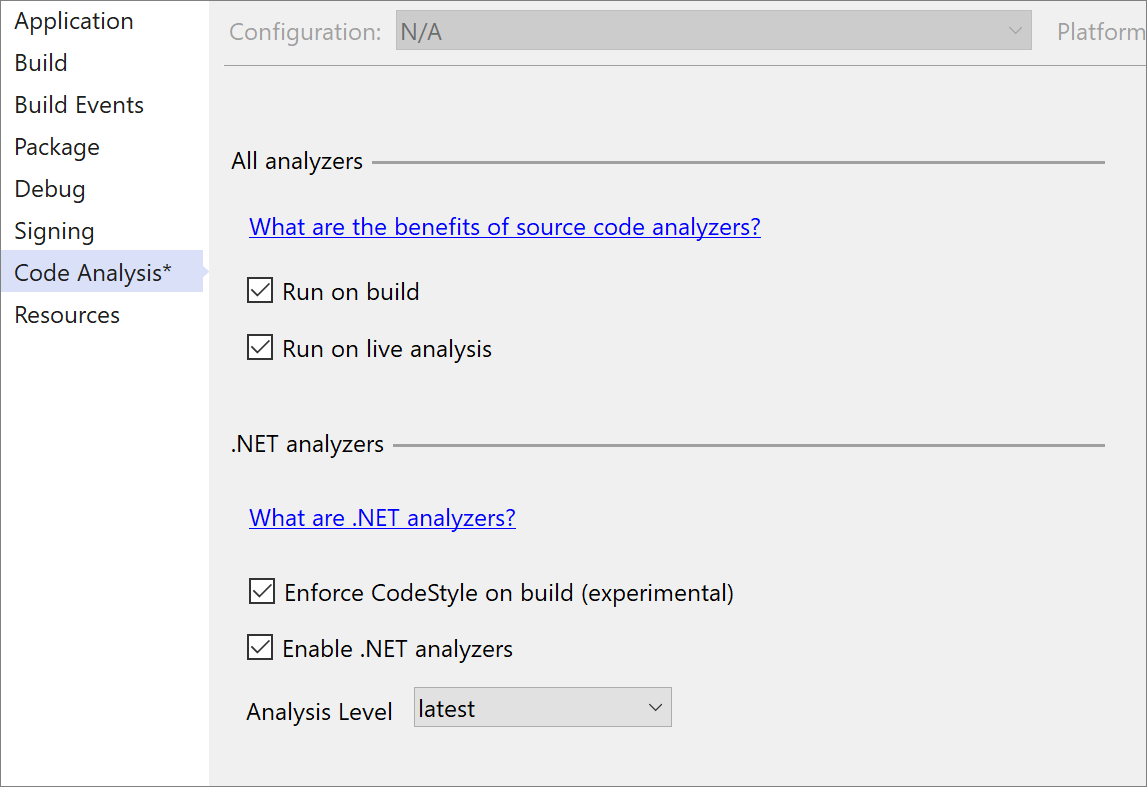The height and width of the screenshot is (787, 1147).
Task: Open the Analysis Level dropdown set to latest
Action: pyautogui.click(x=543, y=707)
